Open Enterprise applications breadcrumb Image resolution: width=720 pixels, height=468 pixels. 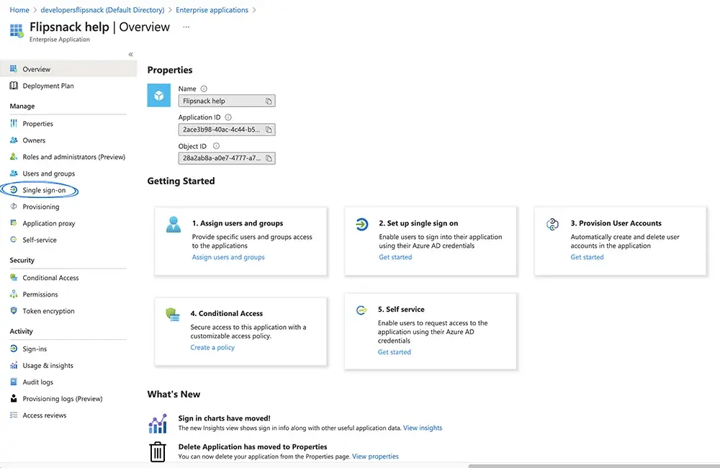[x=212, y=10]
